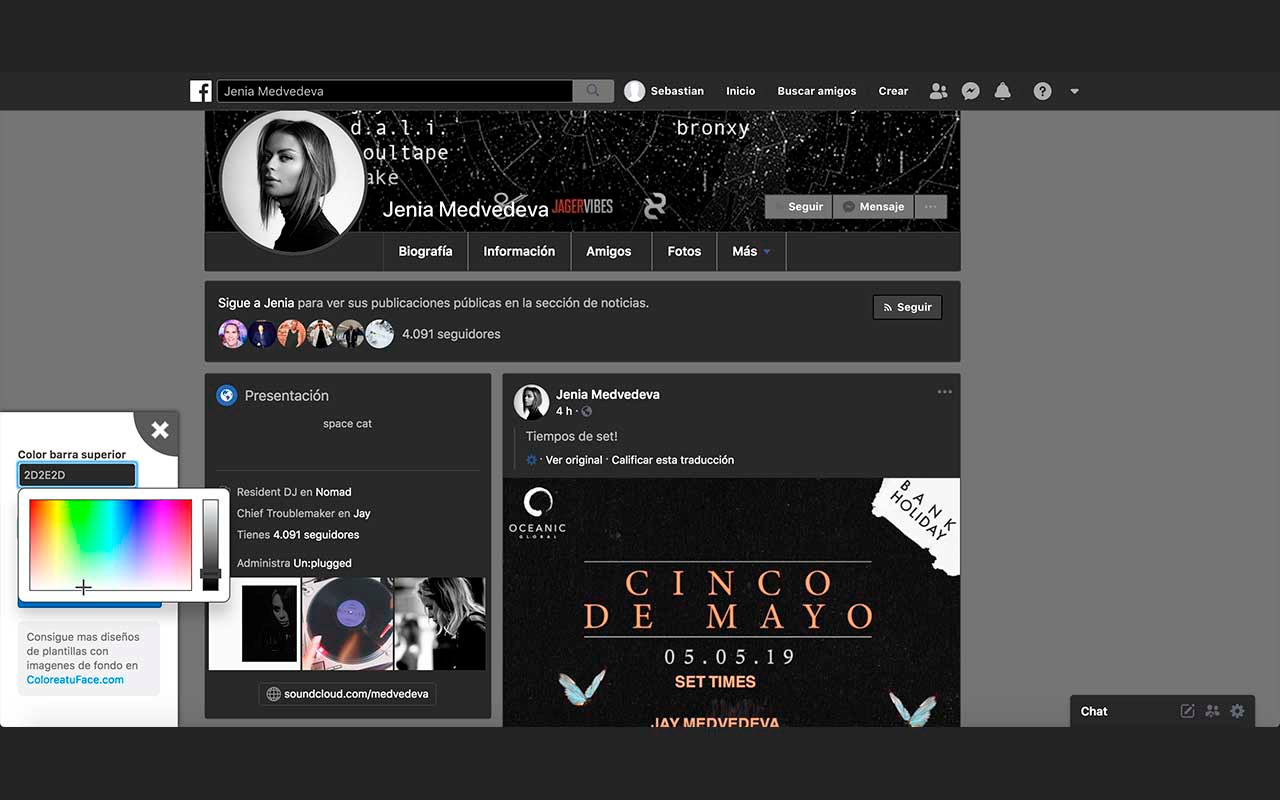Click the search magnifier button
This screenshot has width=1280, height=800.
(x=593, y=91)
